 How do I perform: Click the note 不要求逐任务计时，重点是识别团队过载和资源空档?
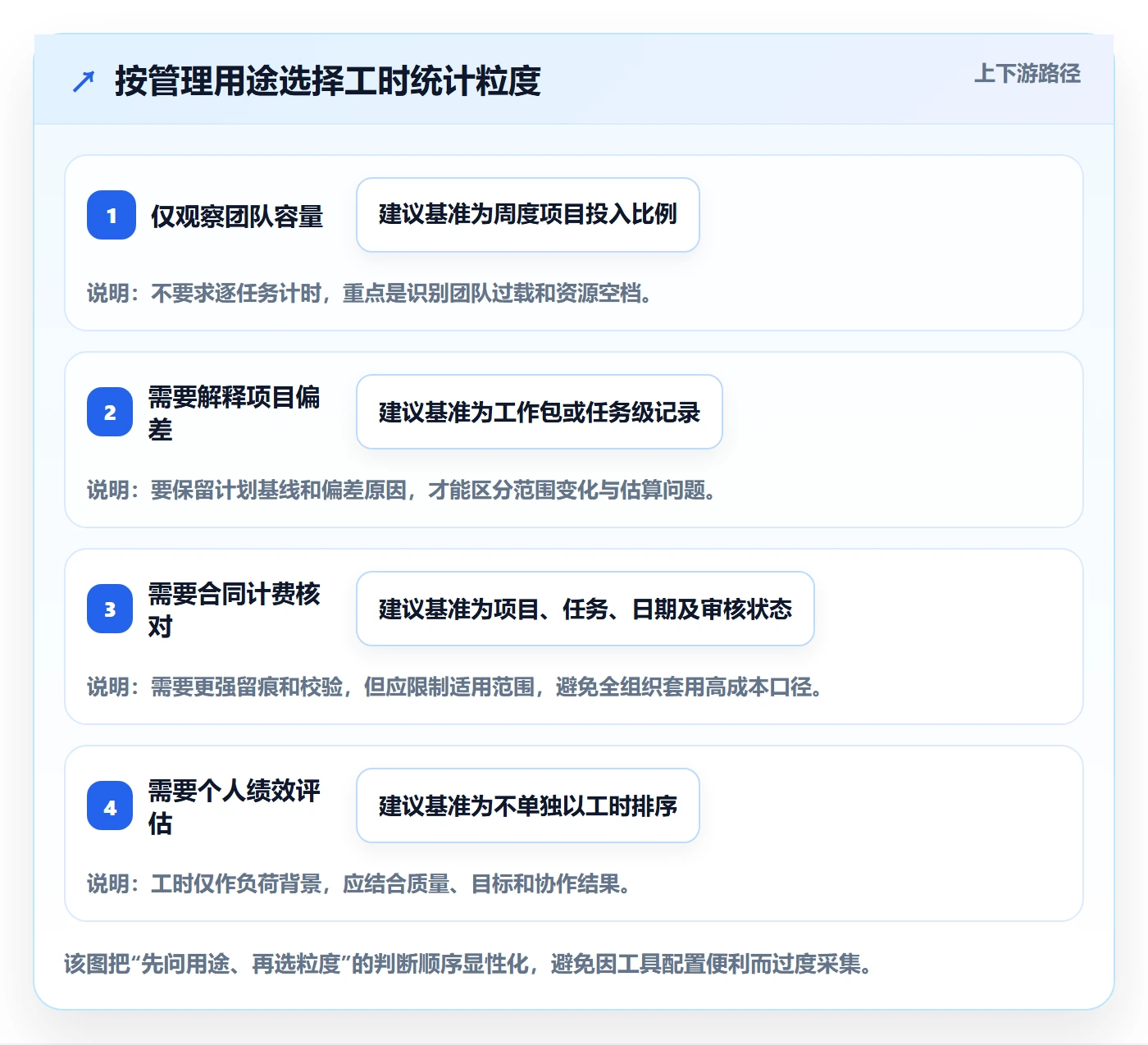[x=370, y=293]
